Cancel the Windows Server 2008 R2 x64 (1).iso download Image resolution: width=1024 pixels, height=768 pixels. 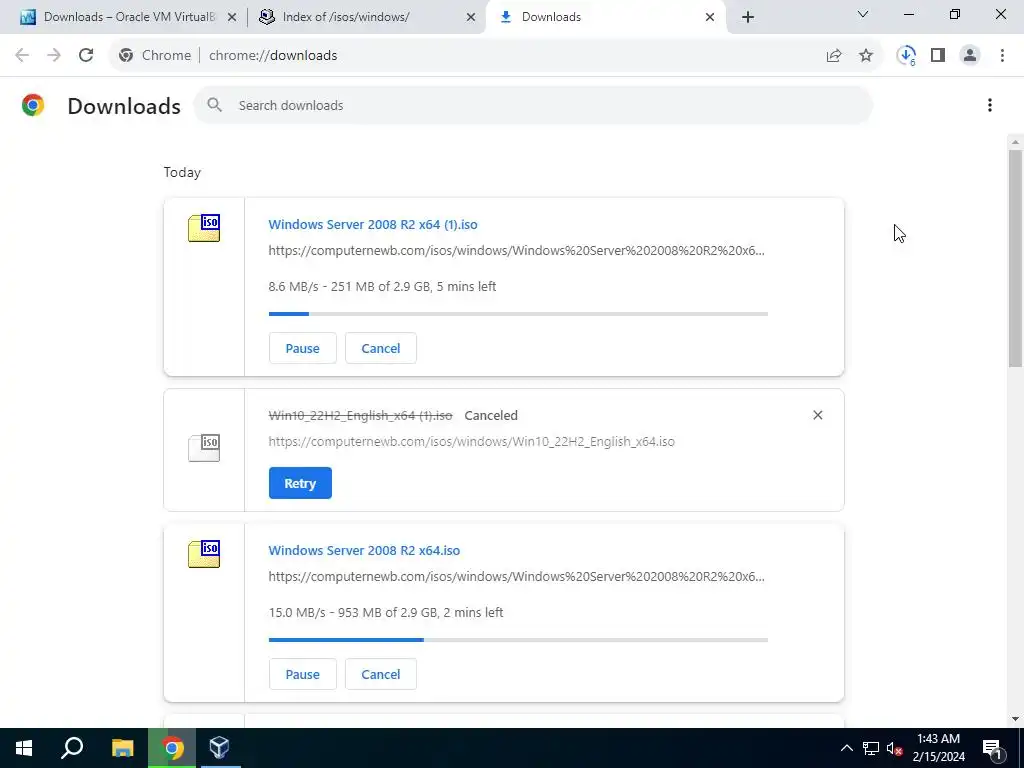click(381, 348)
